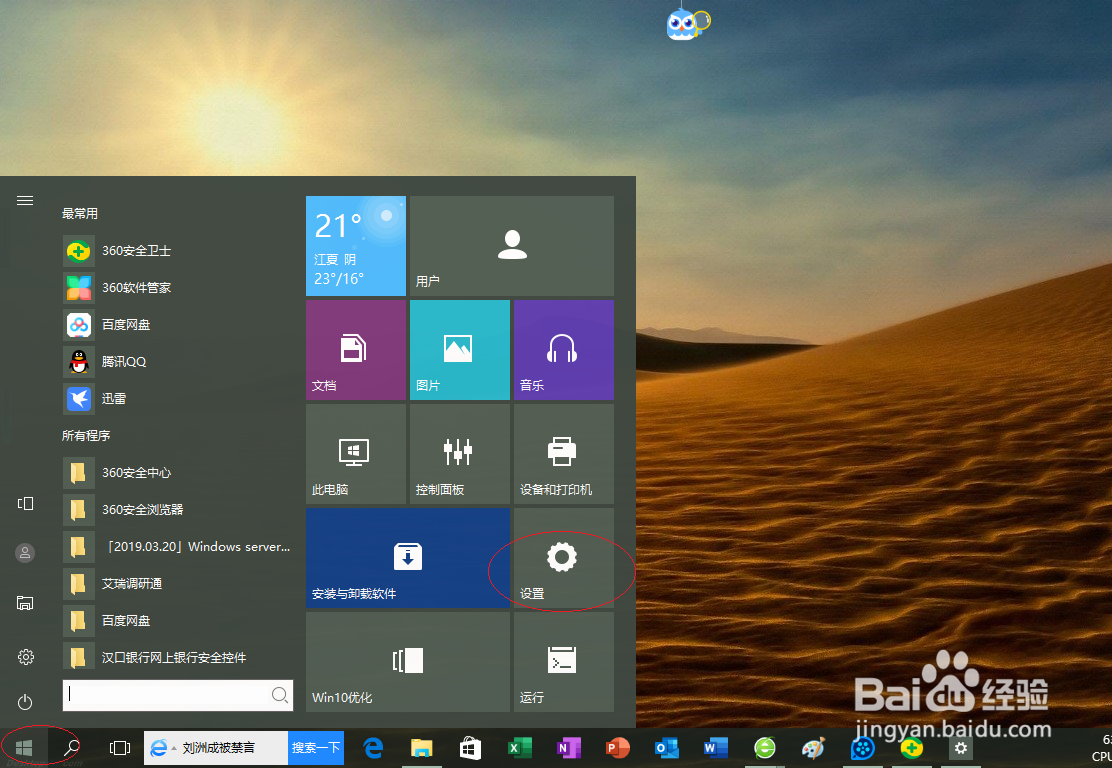
Task: Open the settings gear in Start sidebar
Action: (x=25, y=657)
